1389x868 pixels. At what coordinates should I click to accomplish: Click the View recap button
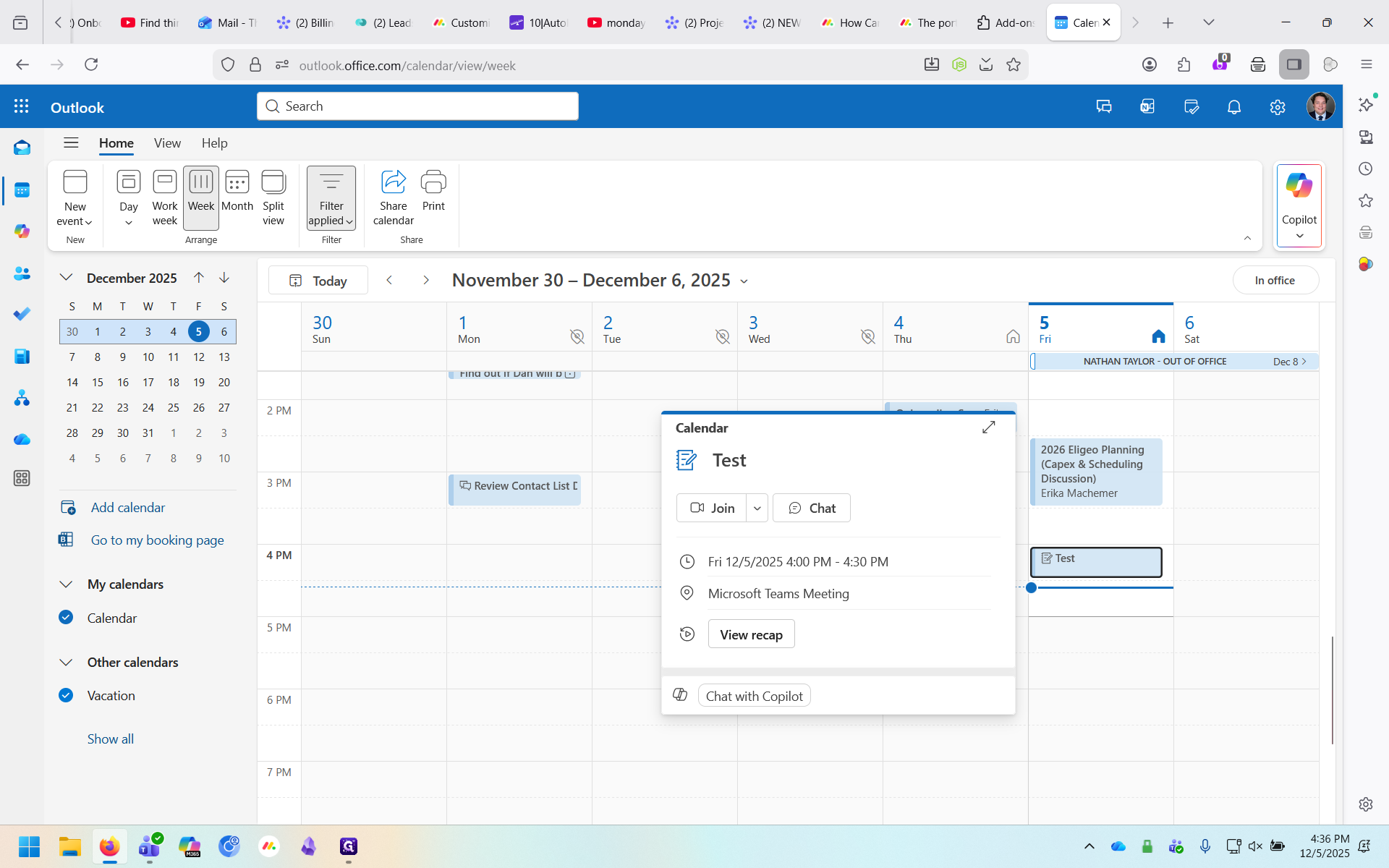pyautogui.click(x=751, y=634)
